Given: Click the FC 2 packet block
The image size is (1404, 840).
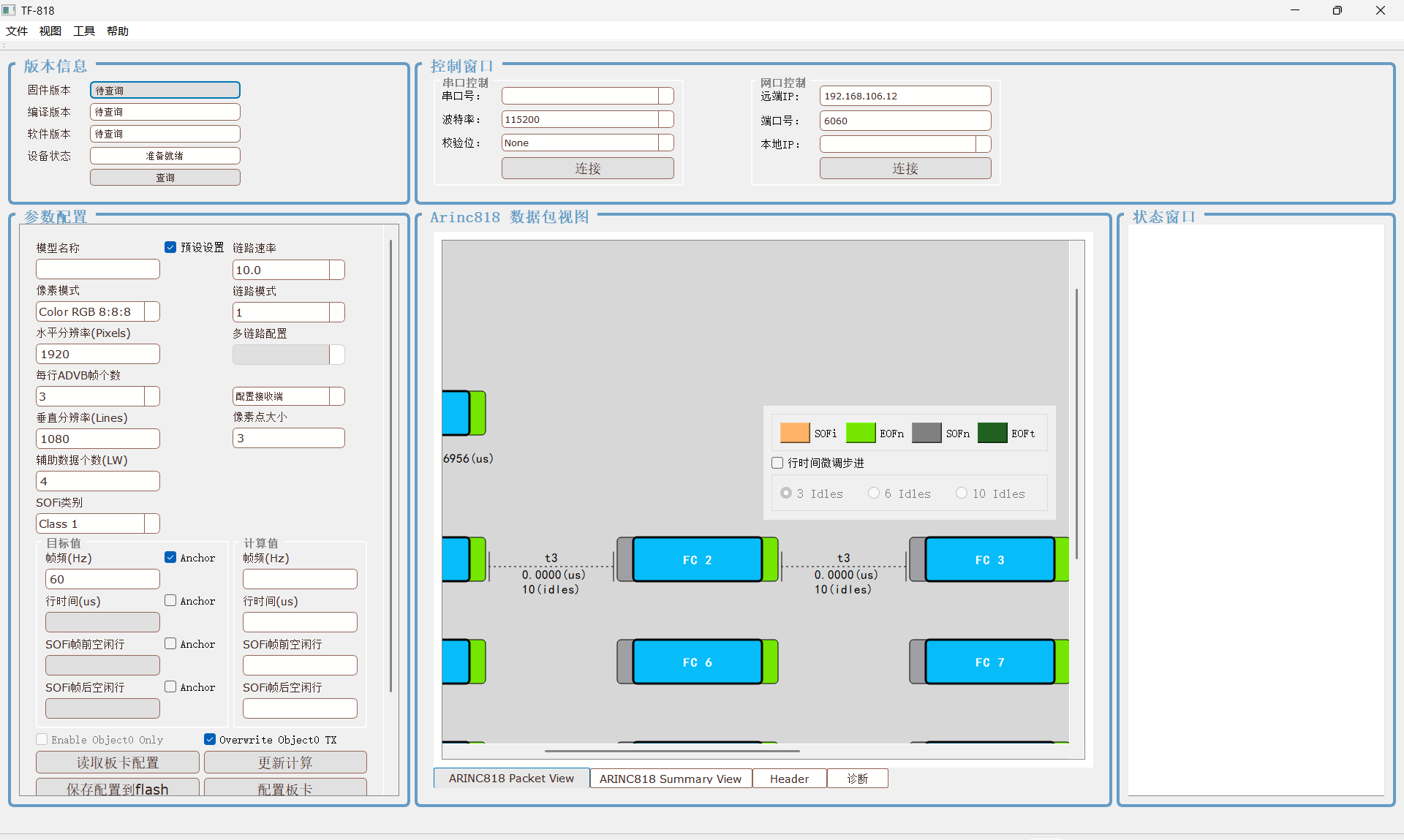Looking at the screenshot, I should pyautogui.click(x=697, y=560).
